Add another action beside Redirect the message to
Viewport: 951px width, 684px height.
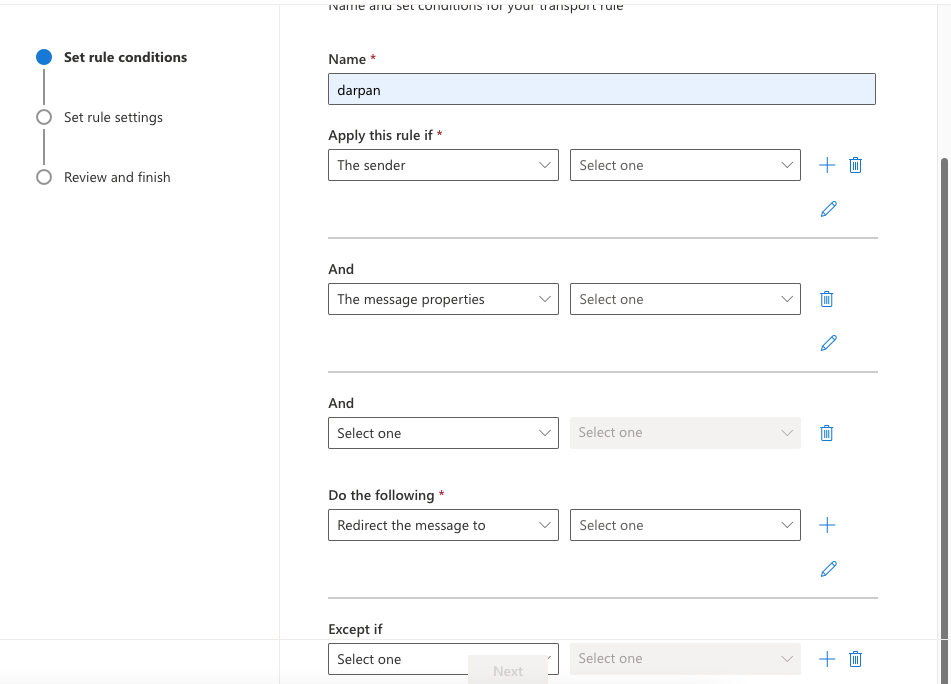click(827, 525)
